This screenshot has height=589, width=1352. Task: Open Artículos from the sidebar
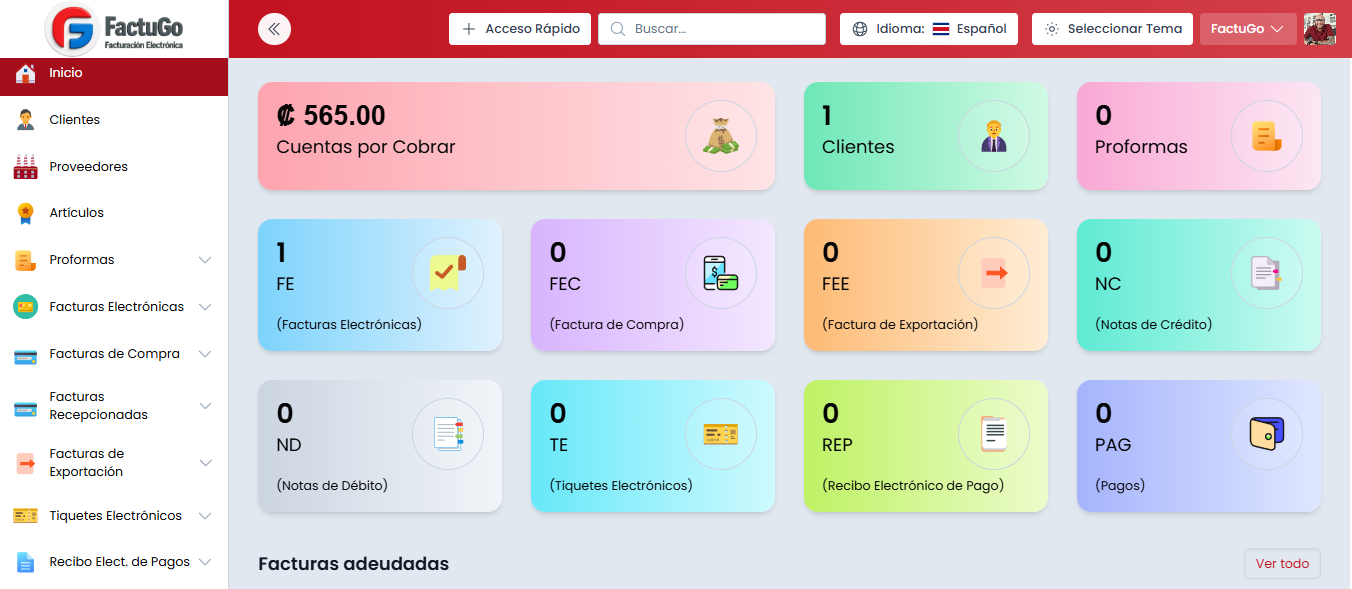[76, 213]
